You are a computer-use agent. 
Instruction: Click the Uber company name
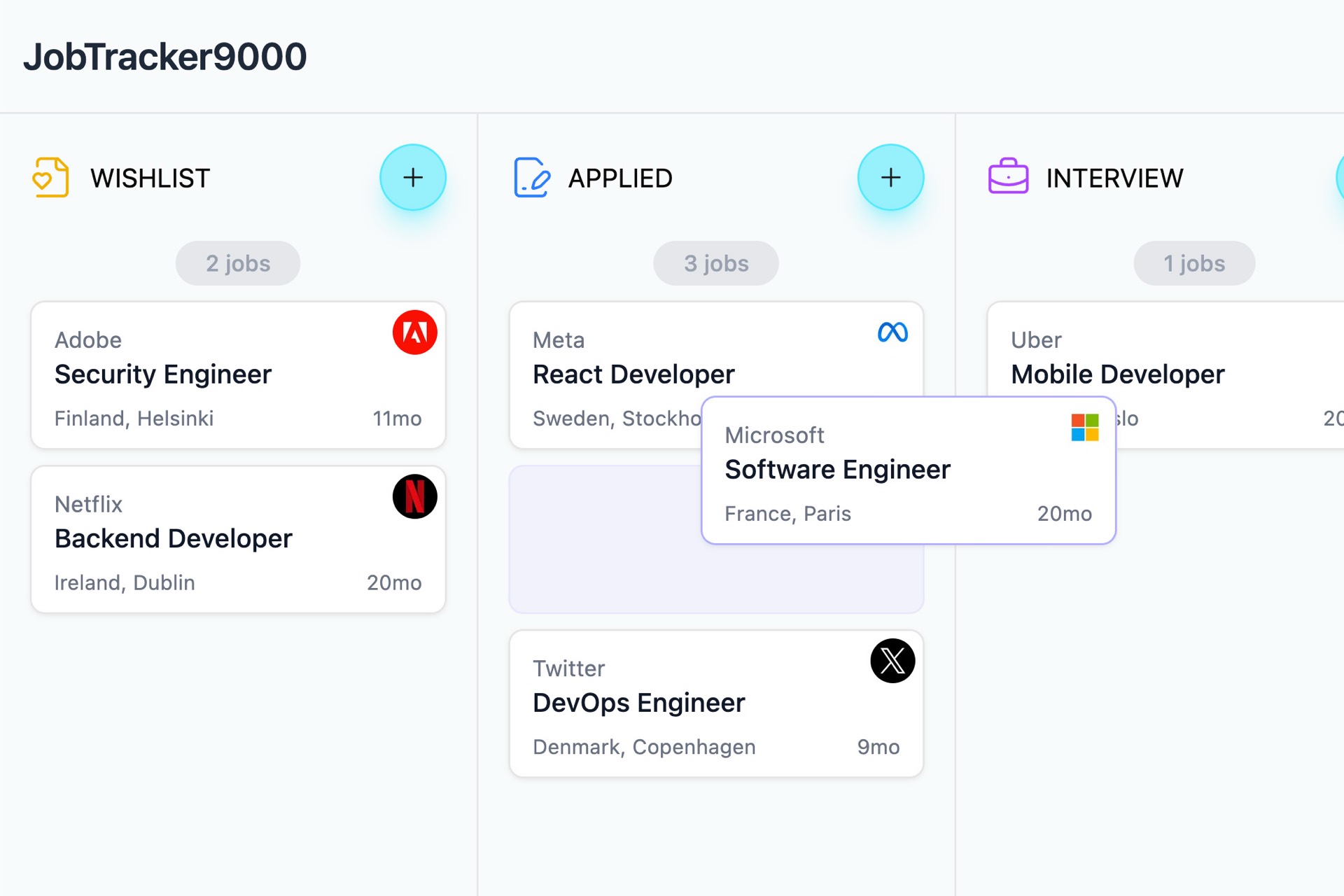[x=1036, y=340]
